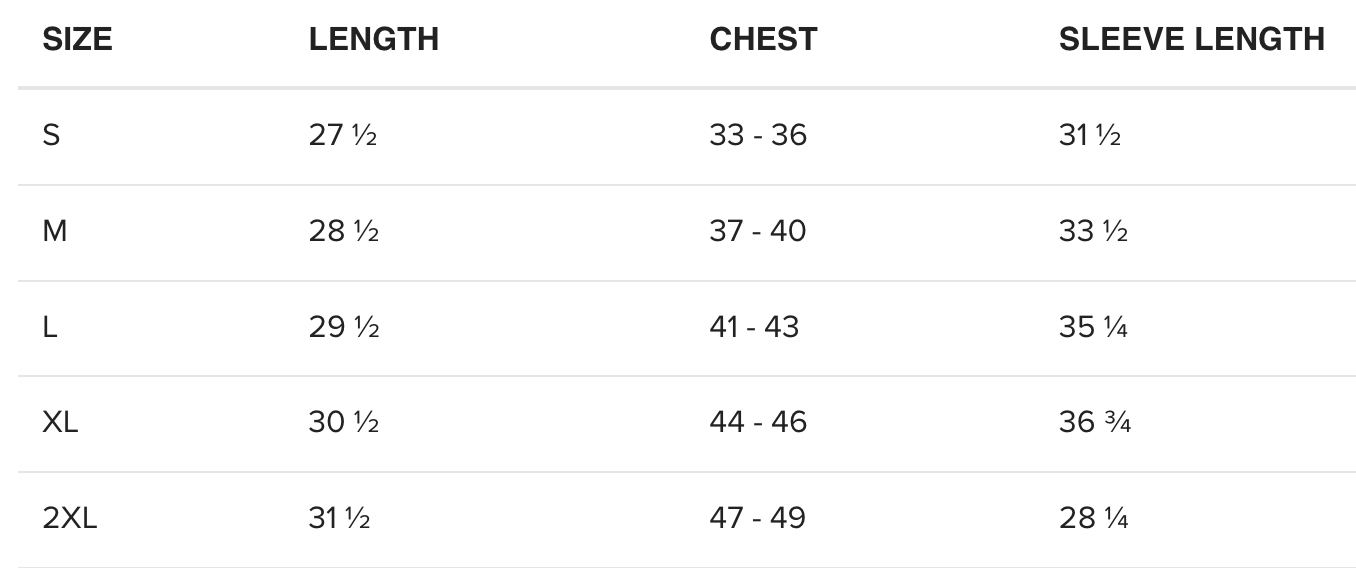Click sleeve length value 36 ¾
The width and height of the screenshot is (1356, 568).
point(1095,422)
